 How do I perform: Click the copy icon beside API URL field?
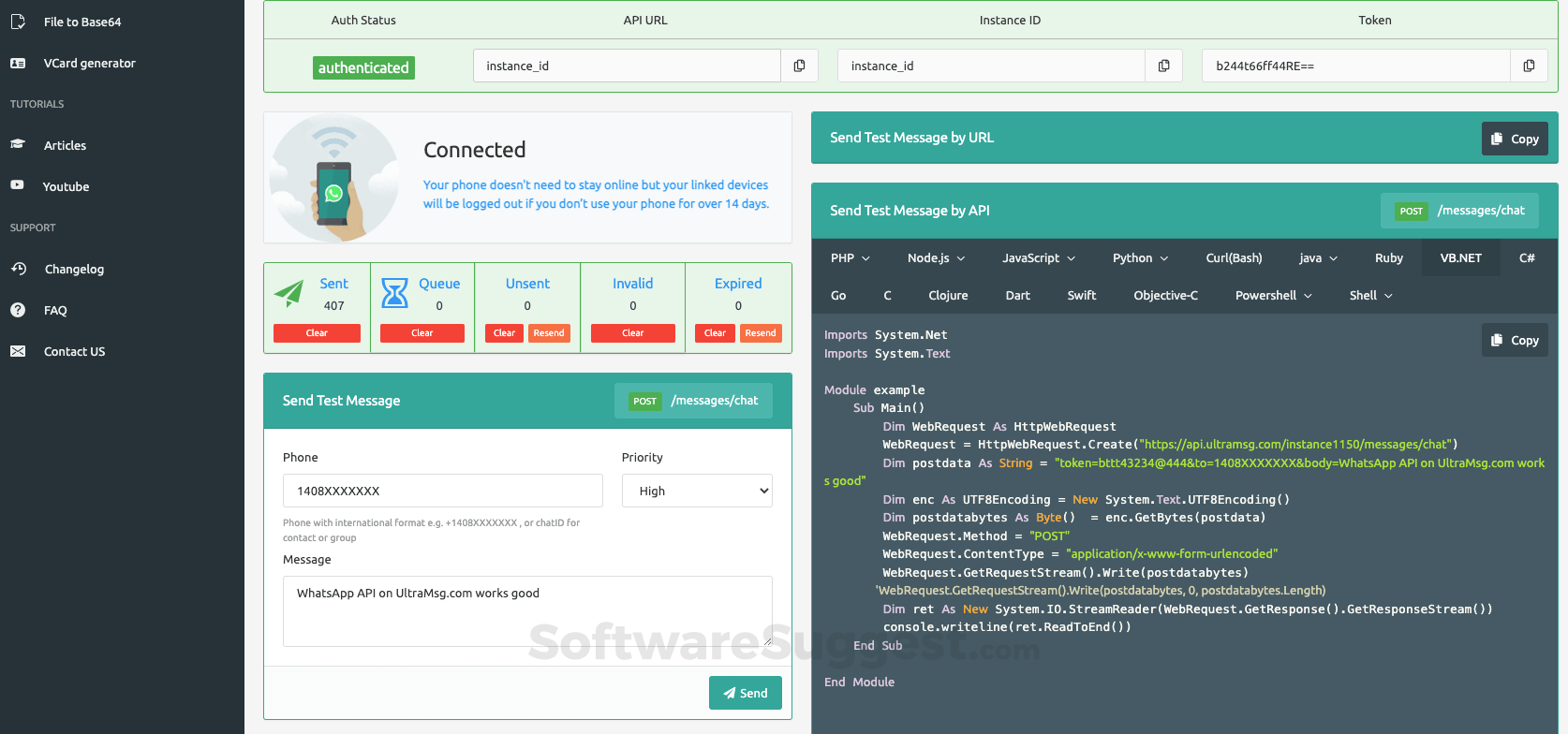(799, 66)
